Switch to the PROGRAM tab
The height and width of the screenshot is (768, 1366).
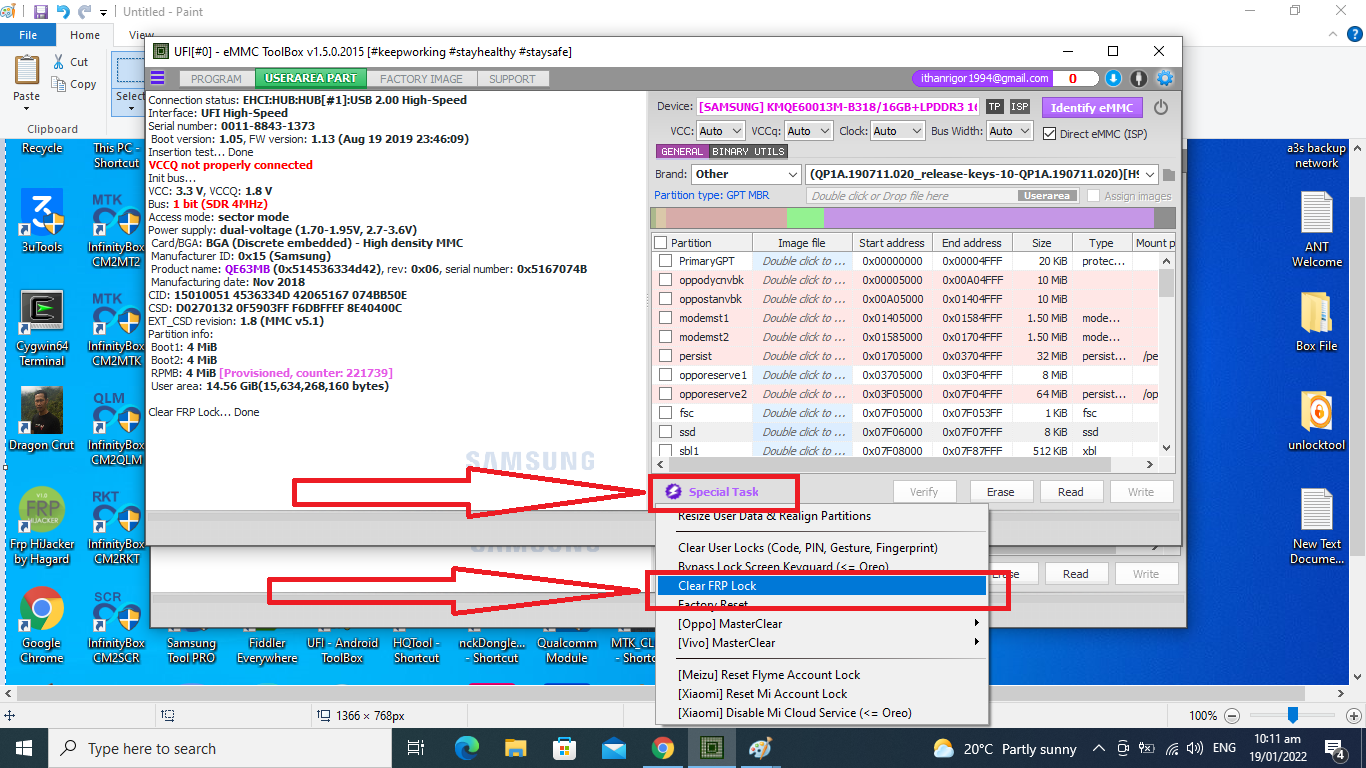216,78
